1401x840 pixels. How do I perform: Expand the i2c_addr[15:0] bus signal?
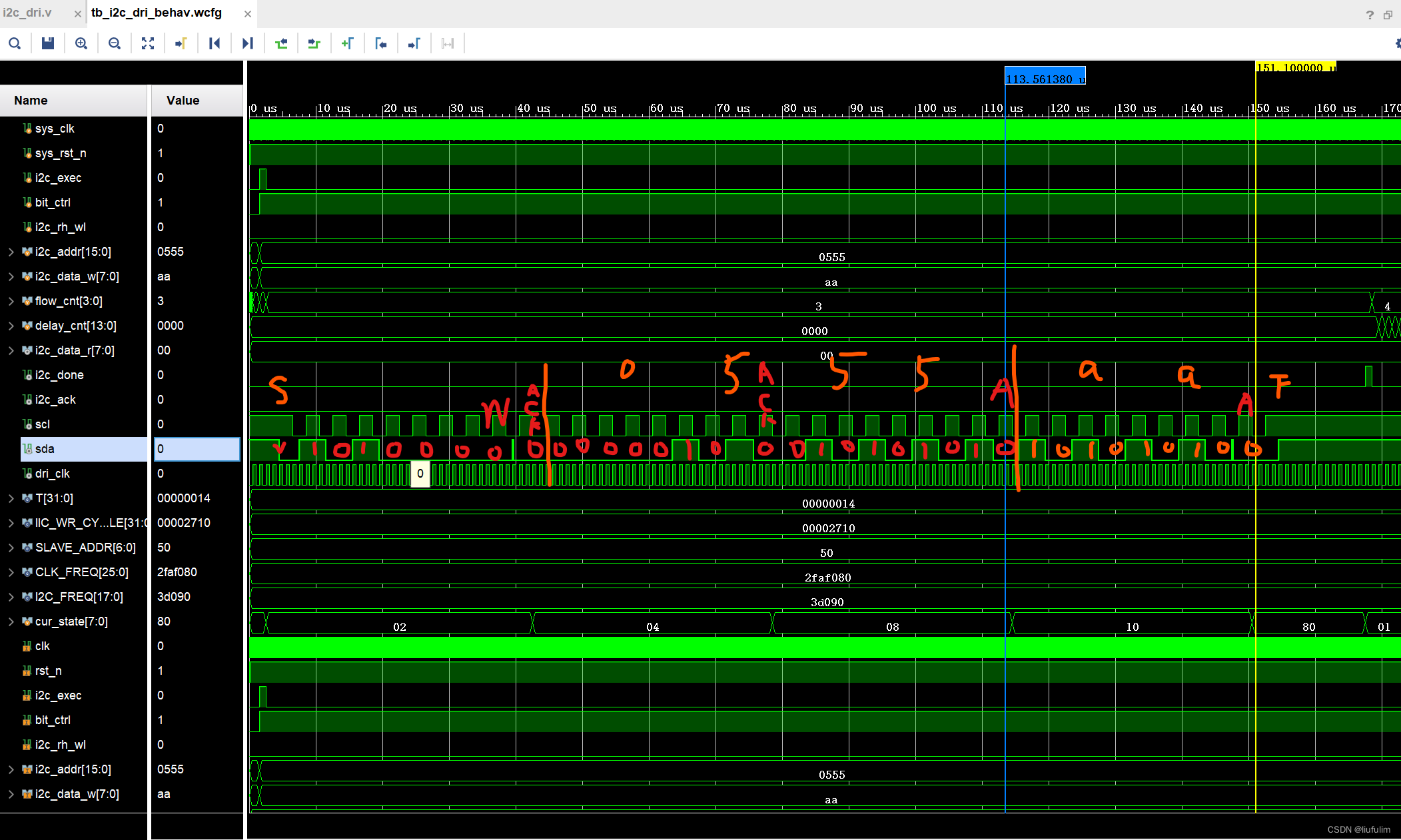point(11,252)
